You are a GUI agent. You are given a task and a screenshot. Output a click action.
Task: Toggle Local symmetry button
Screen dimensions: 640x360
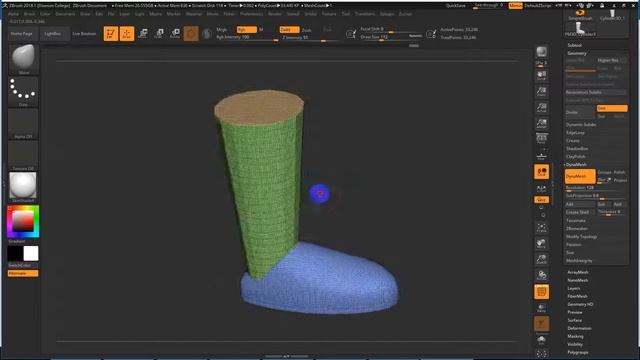[x=542, y=171]
